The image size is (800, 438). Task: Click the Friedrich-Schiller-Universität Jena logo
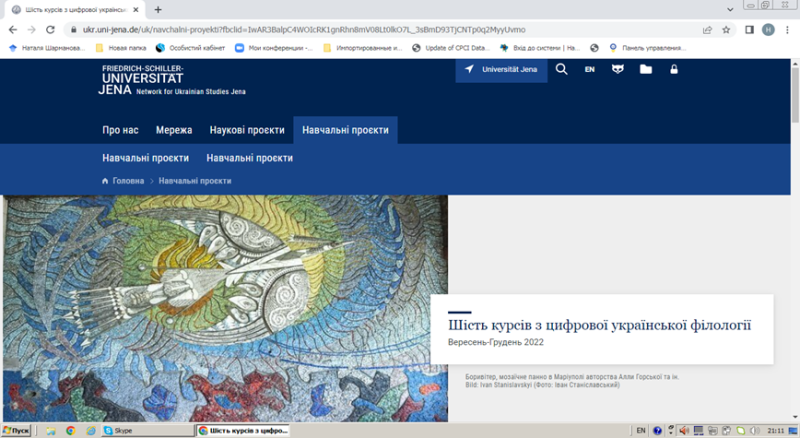[x=141, y=79]
